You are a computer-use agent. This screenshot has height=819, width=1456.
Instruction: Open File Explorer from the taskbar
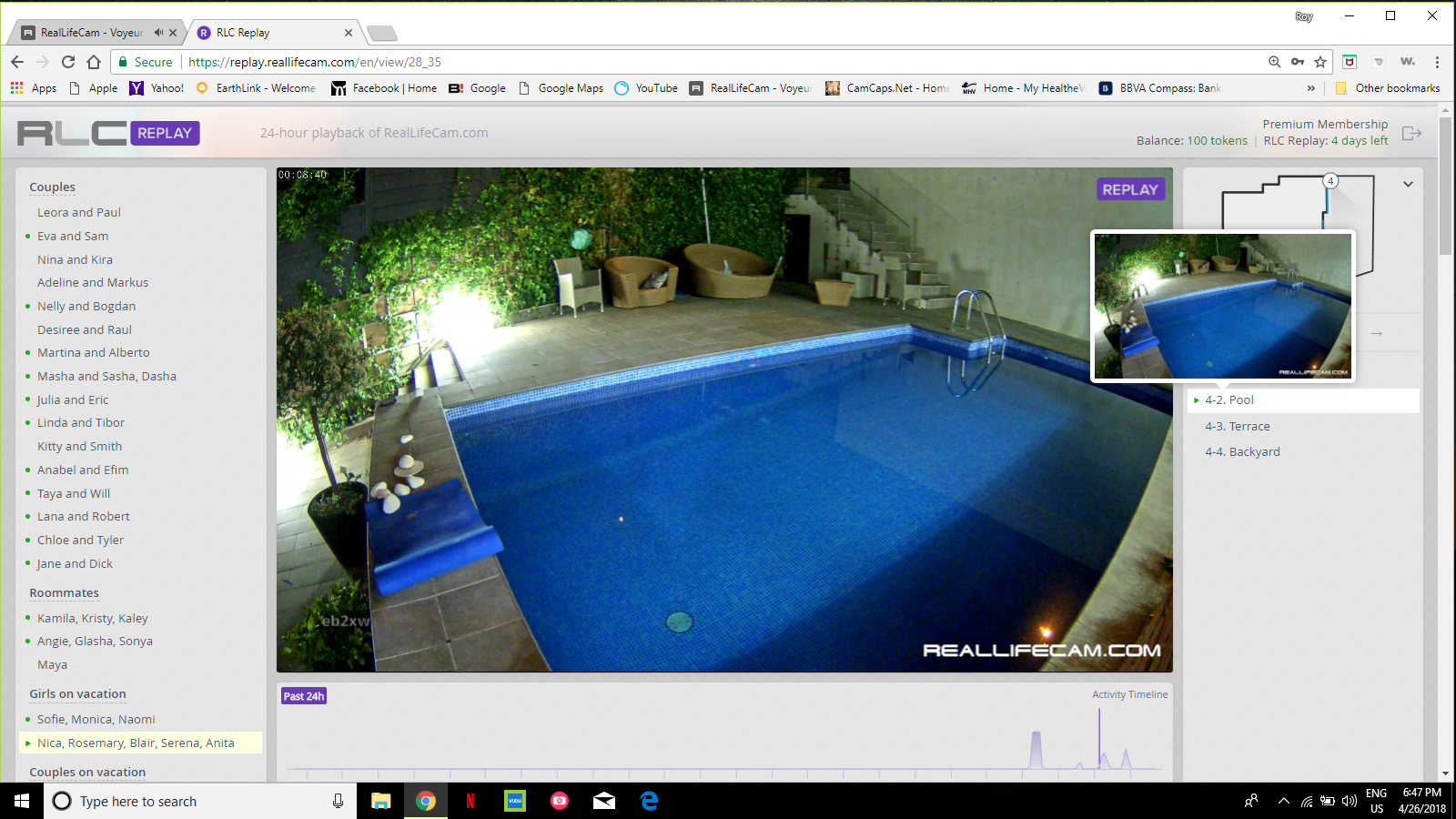click(x=381, y=801)
